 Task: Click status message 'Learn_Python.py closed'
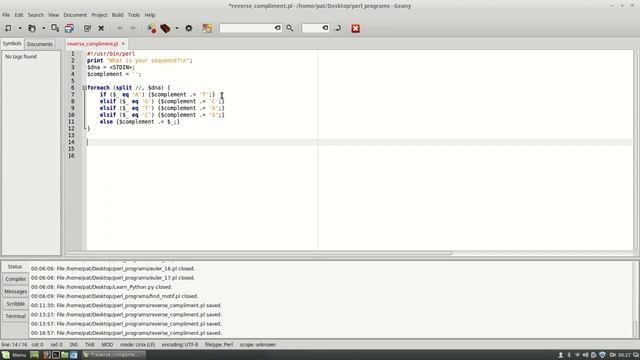click(x=102, y=287)
